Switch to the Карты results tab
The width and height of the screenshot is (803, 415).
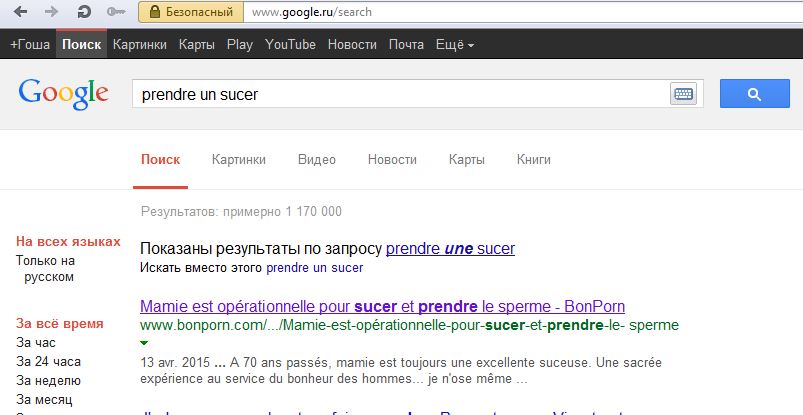click(467, 160)
